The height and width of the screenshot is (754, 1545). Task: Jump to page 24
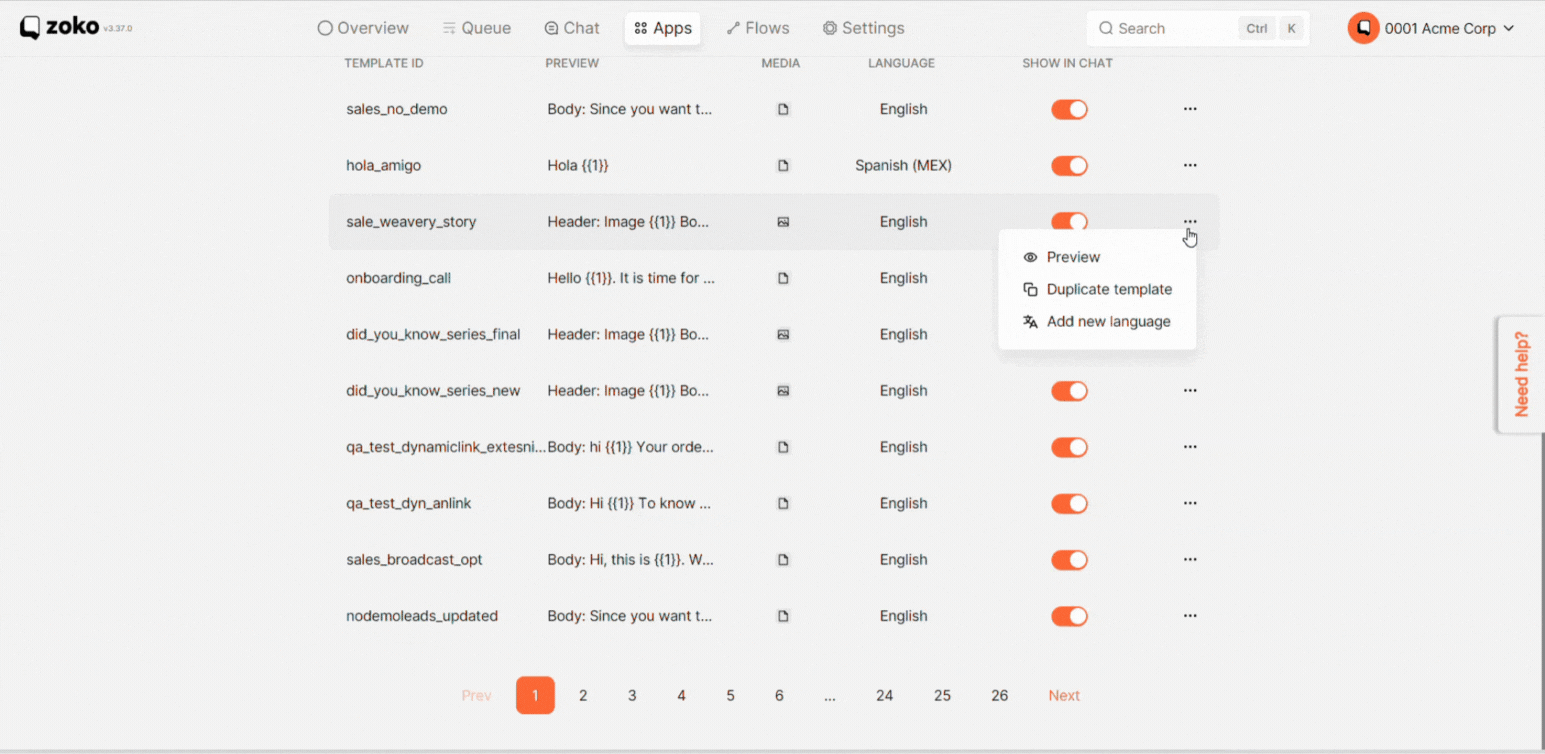coord(884,695)
